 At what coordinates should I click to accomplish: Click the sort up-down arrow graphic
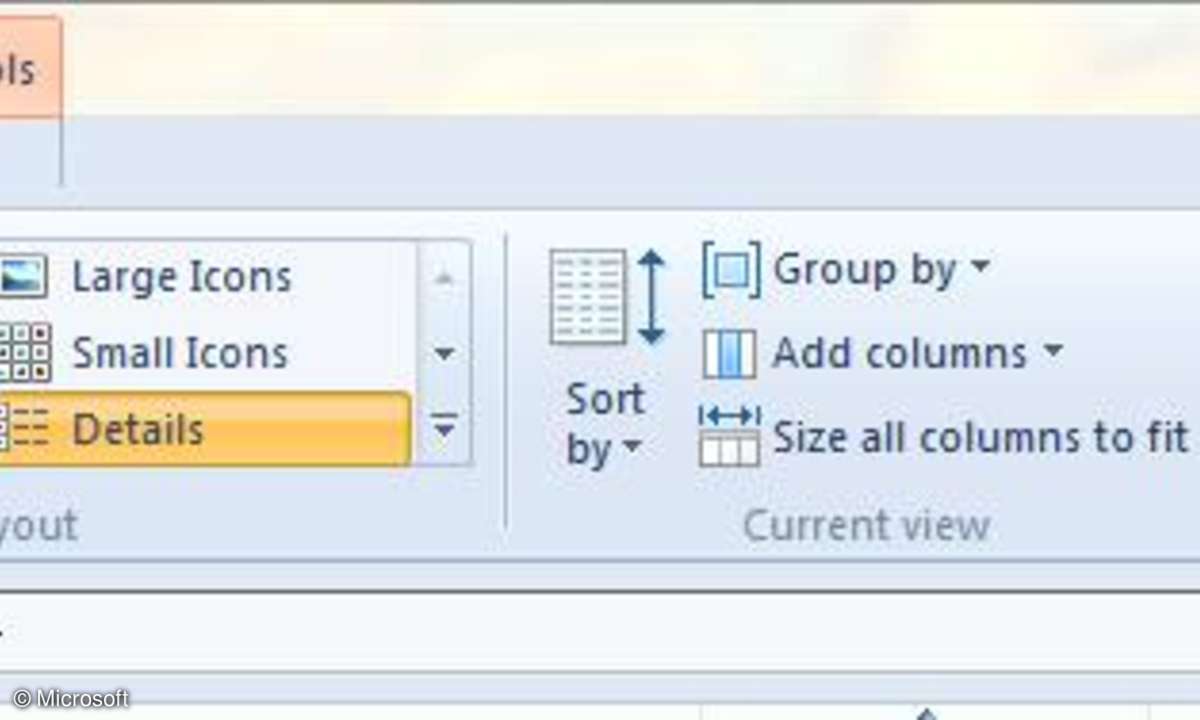(651, 297)
